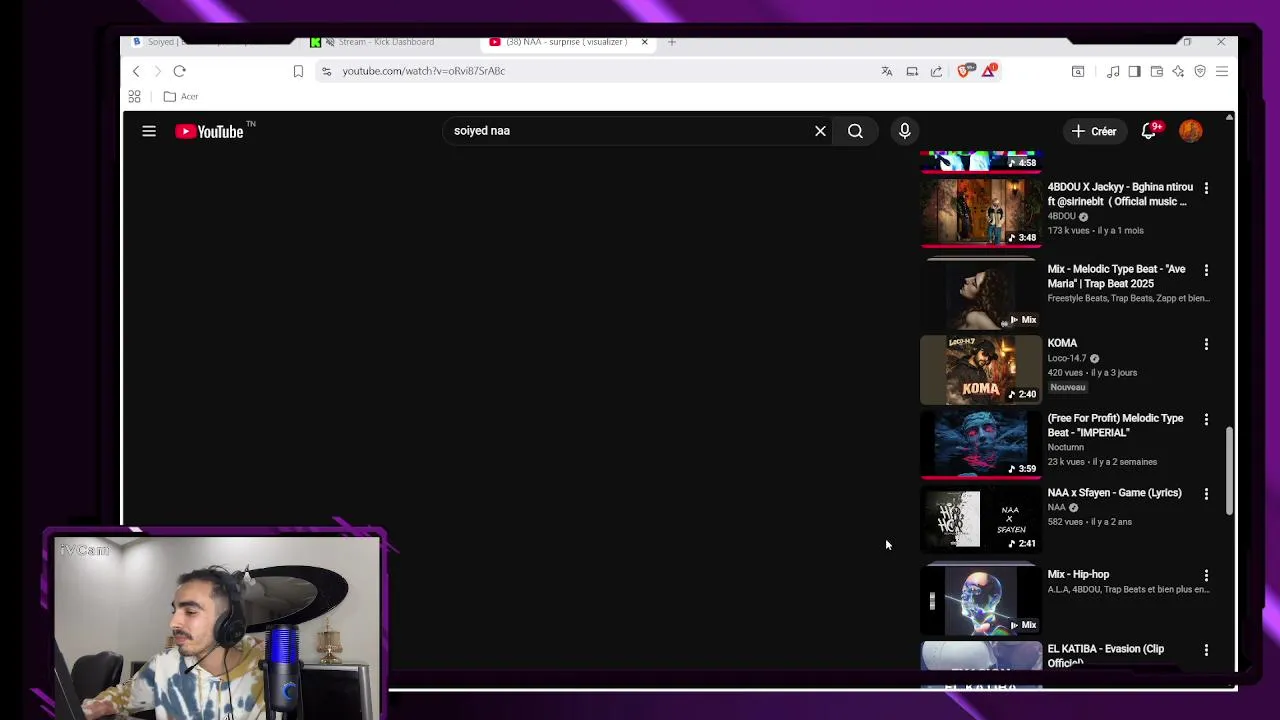The height and width of the screenshot is (720, 1280).
Task: Open the KOMA video title
Action: pos(1062,343)
